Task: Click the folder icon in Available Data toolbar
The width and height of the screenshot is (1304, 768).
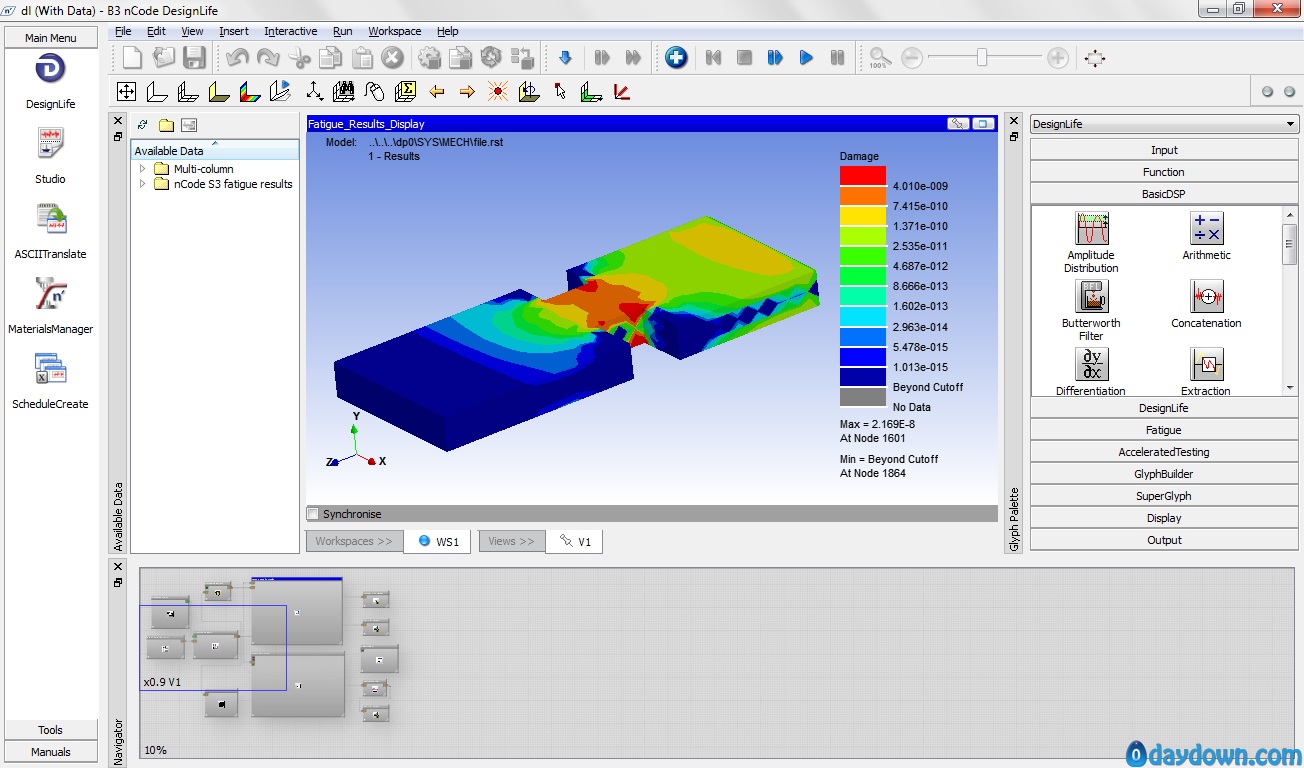Action: coord(166,125)
